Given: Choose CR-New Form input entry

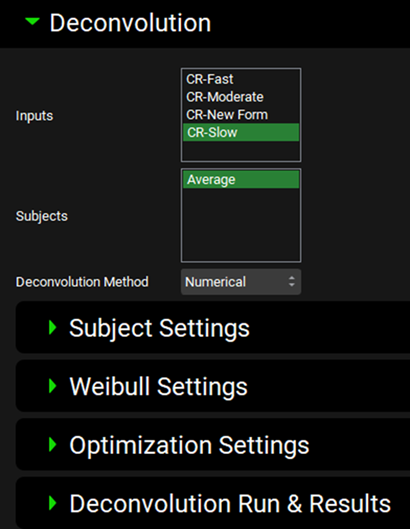Looking at the screenshot, I should [241, 115].
